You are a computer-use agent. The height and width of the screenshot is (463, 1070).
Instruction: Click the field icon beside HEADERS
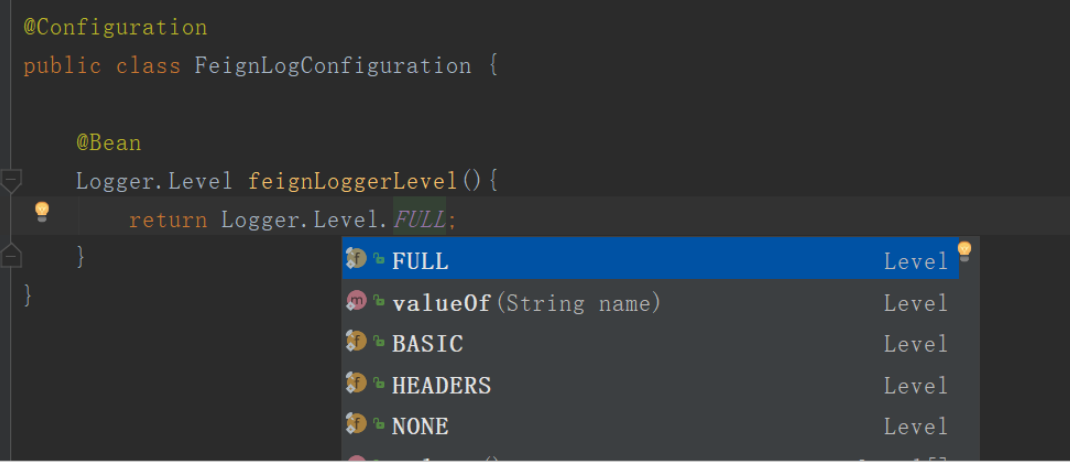click(x=356, y=383)
